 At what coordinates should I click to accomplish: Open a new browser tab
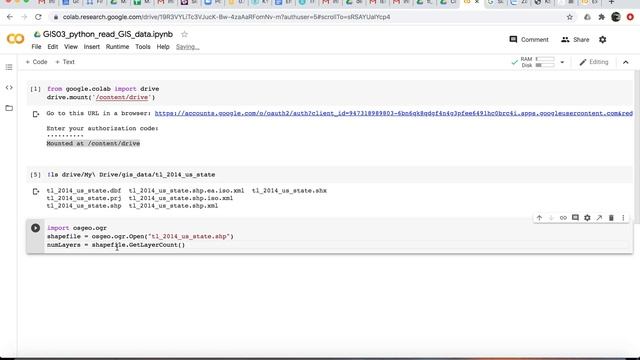pos(611,2)
